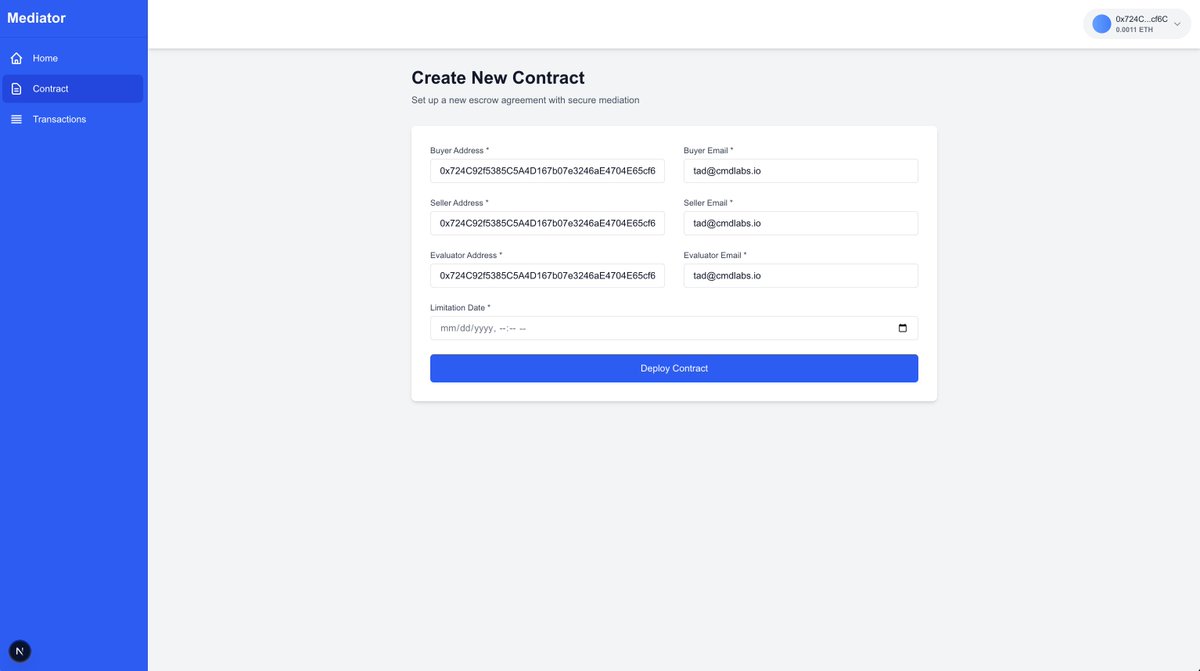
Task: Switch to the Transactions section
Action: pos(59,118)
